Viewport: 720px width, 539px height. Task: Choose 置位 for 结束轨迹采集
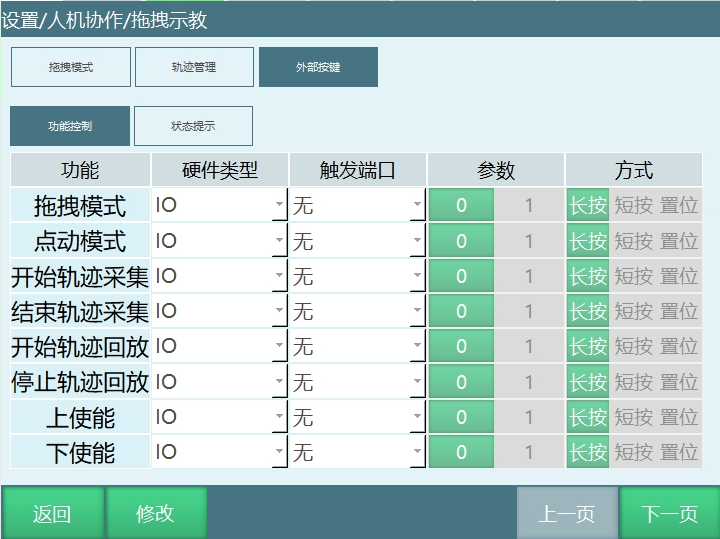pos(679,311)
